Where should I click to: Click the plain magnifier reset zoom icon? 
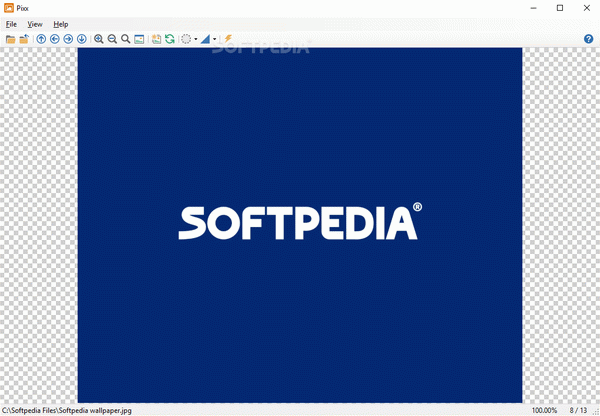point(126,39)
